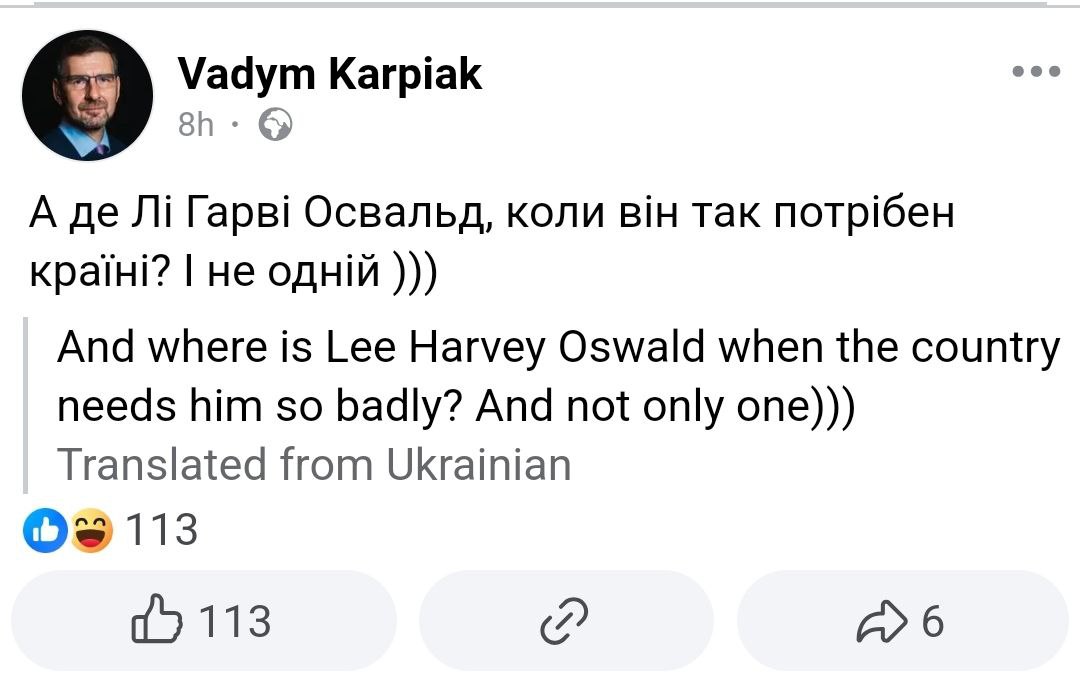
Task: Click the 8h post timestamp
Action: coord(196,125)
